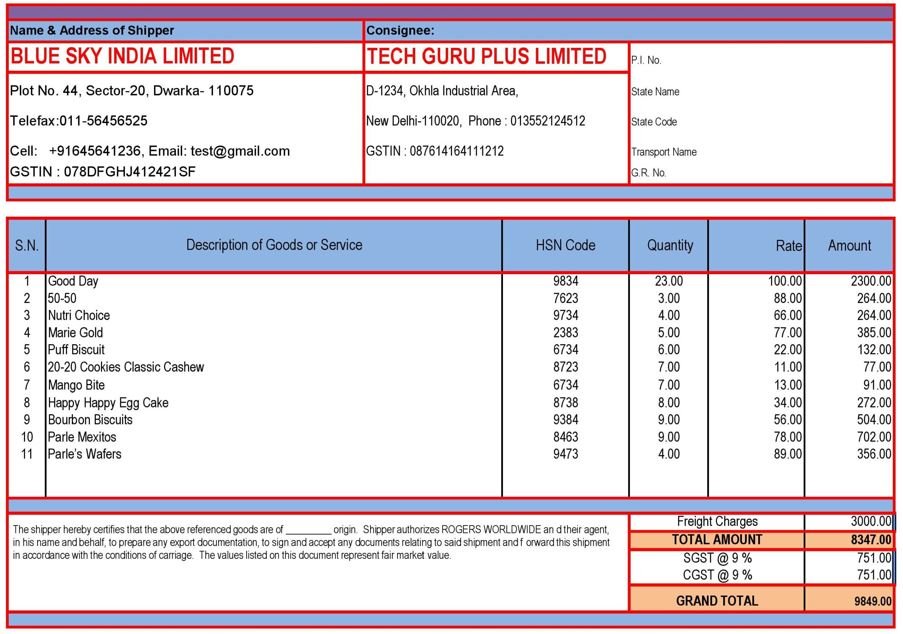
Task: Select HSN code 8463 for Parle Mexitos
Action: (566, 437)
